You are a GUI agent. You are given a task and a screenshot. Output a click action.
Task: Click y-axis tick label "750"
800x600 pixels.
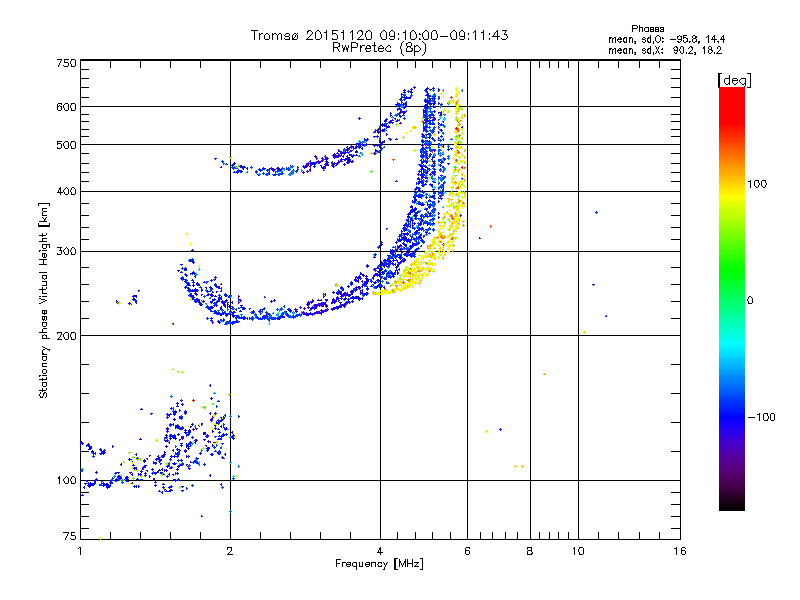tap(66, 63)
